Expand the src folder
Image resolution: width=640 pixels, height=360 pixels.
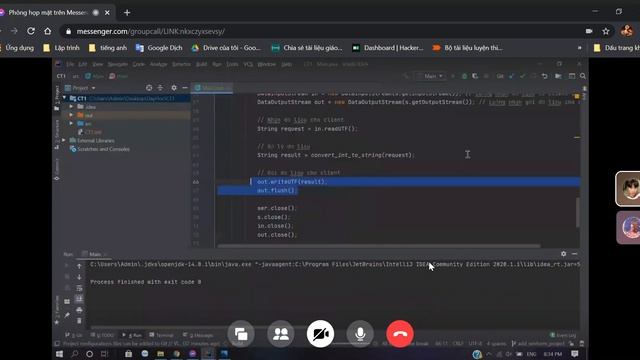71,123
